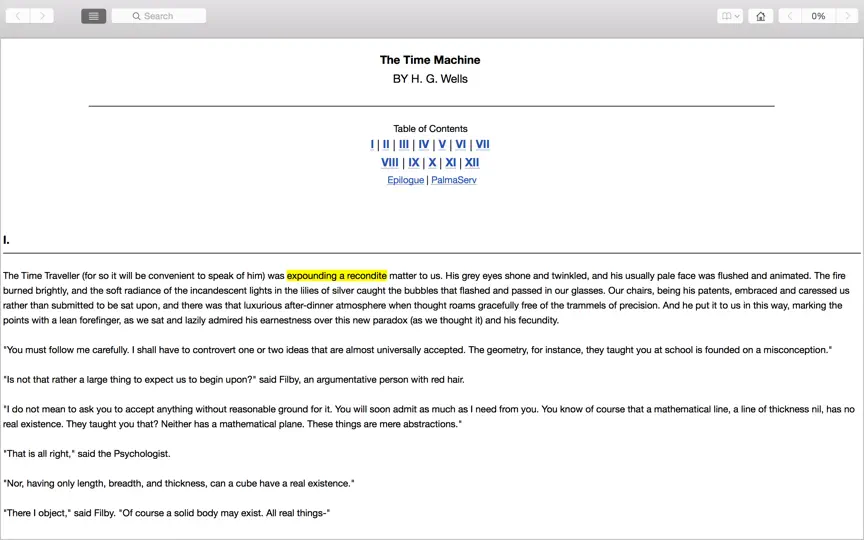Screen dimensions: 864x540
Task: Click the line starting 'Nor, having only length'
Action: point(179,483)
